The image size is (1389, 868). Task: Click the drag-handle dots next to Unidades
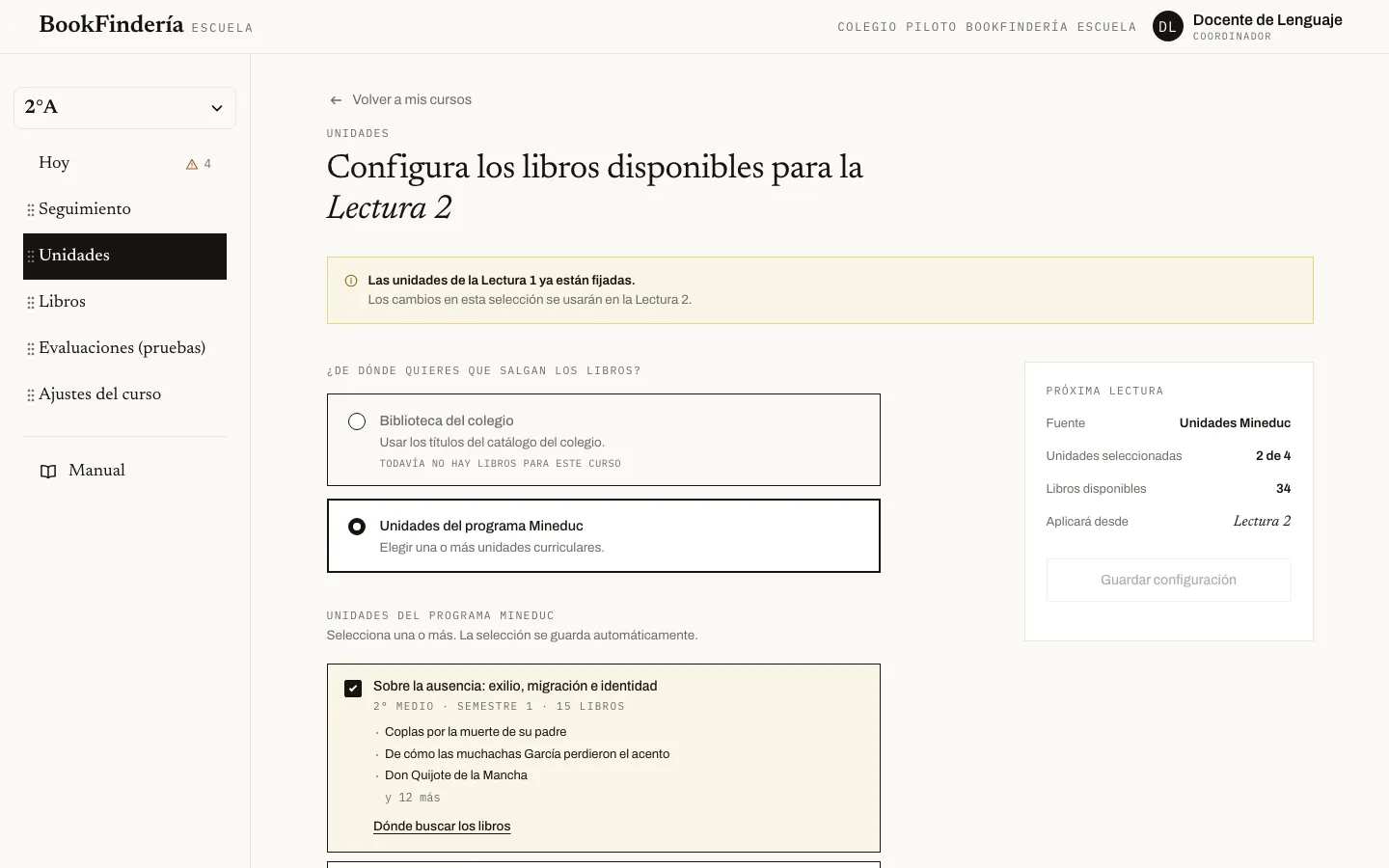[31, 257]
